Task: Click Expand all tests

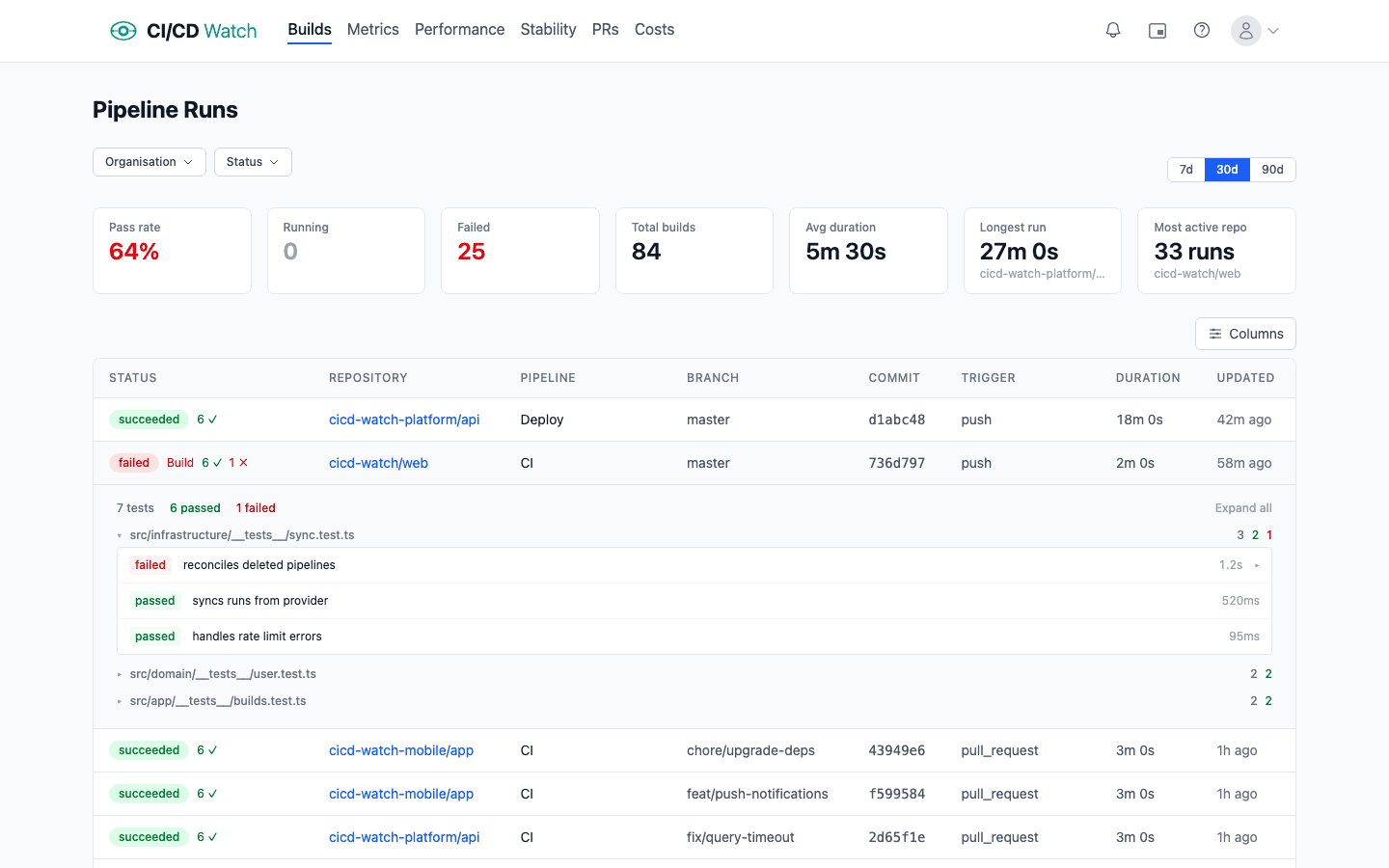Action: tap(1242, 508)
